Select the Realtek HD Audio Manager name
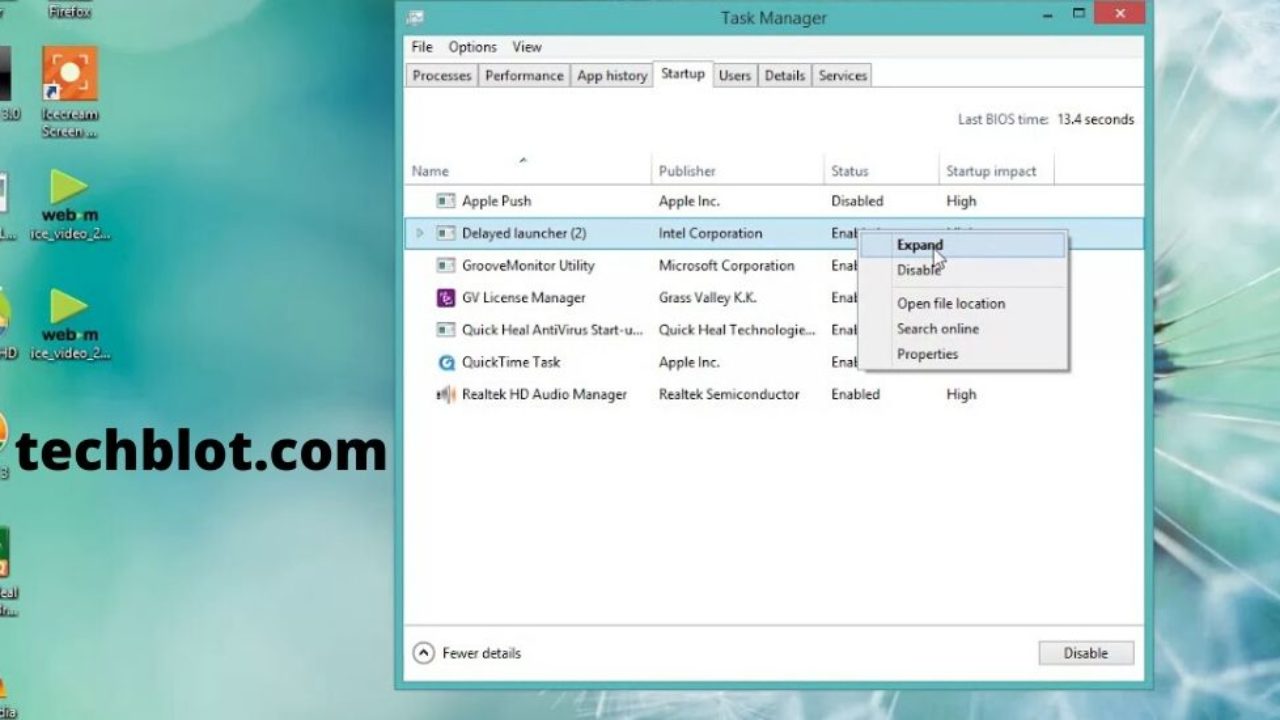The image size is (1280, 720). [544, 394]
